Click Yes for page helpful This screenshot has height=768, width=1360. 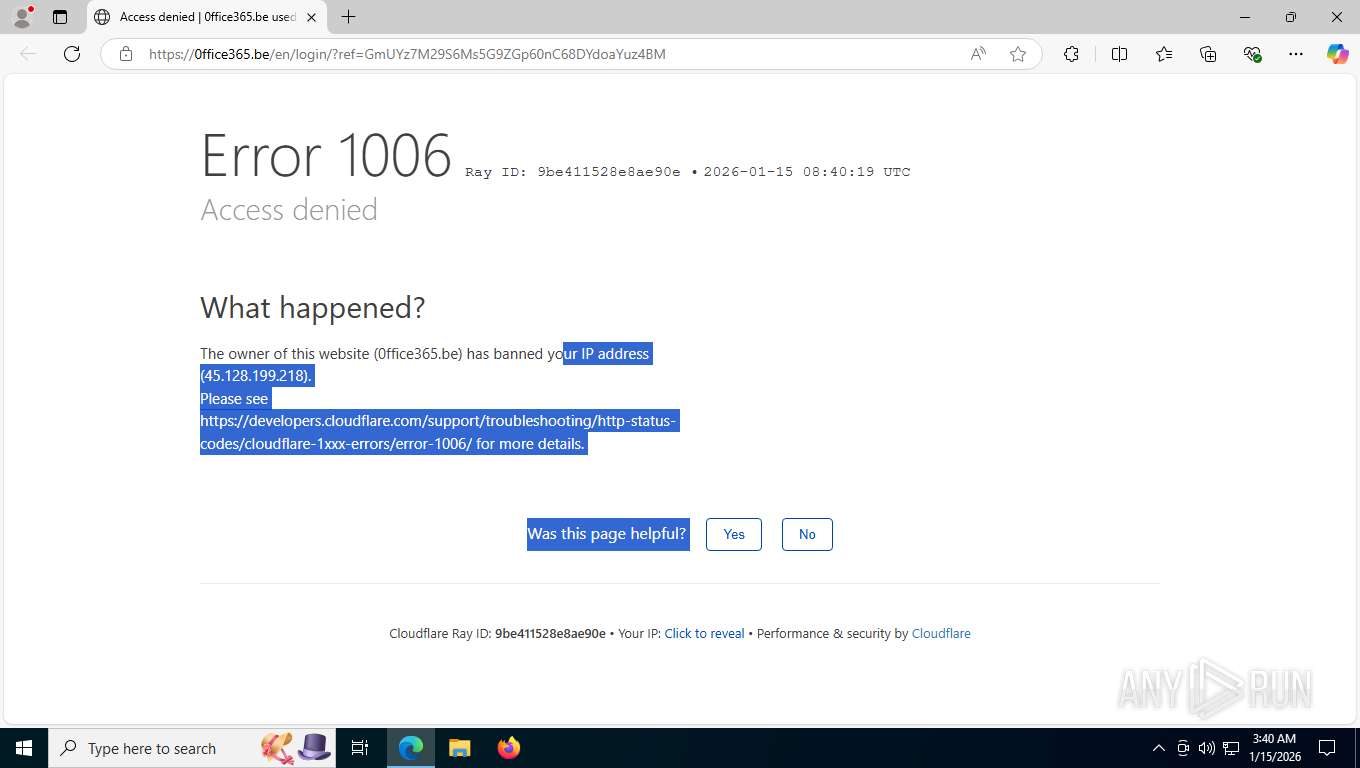(x=734, y=534)
